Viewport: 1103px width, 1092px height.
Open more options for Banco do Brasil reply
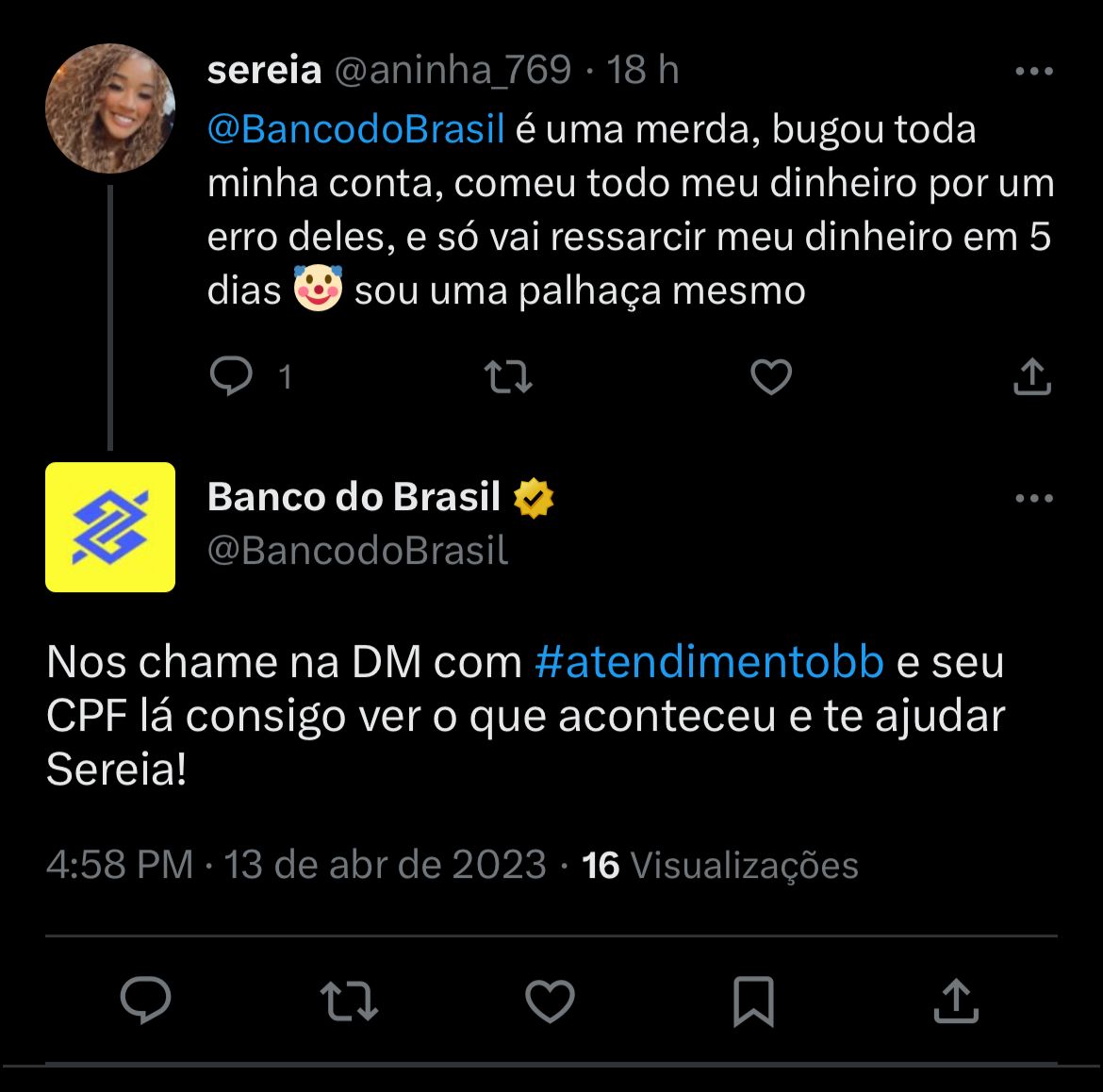(1033, 498)
